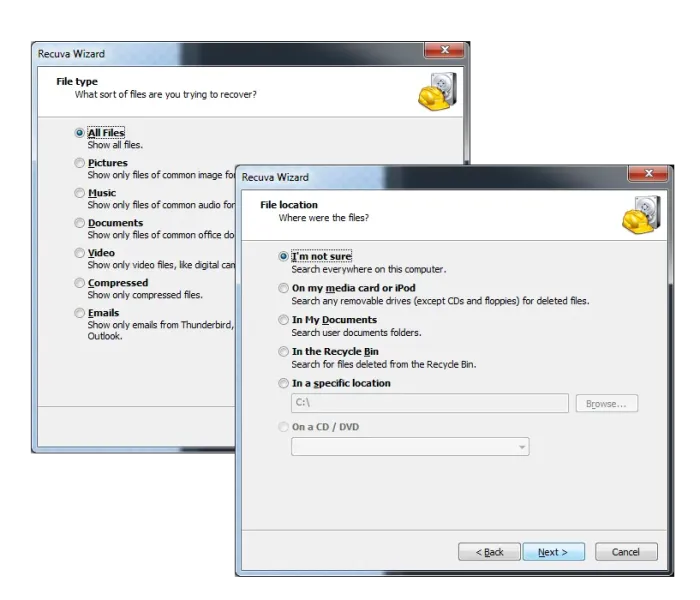Click the 'Show all files.' description
Screen dimensions: 700x600
click(115, 145)
